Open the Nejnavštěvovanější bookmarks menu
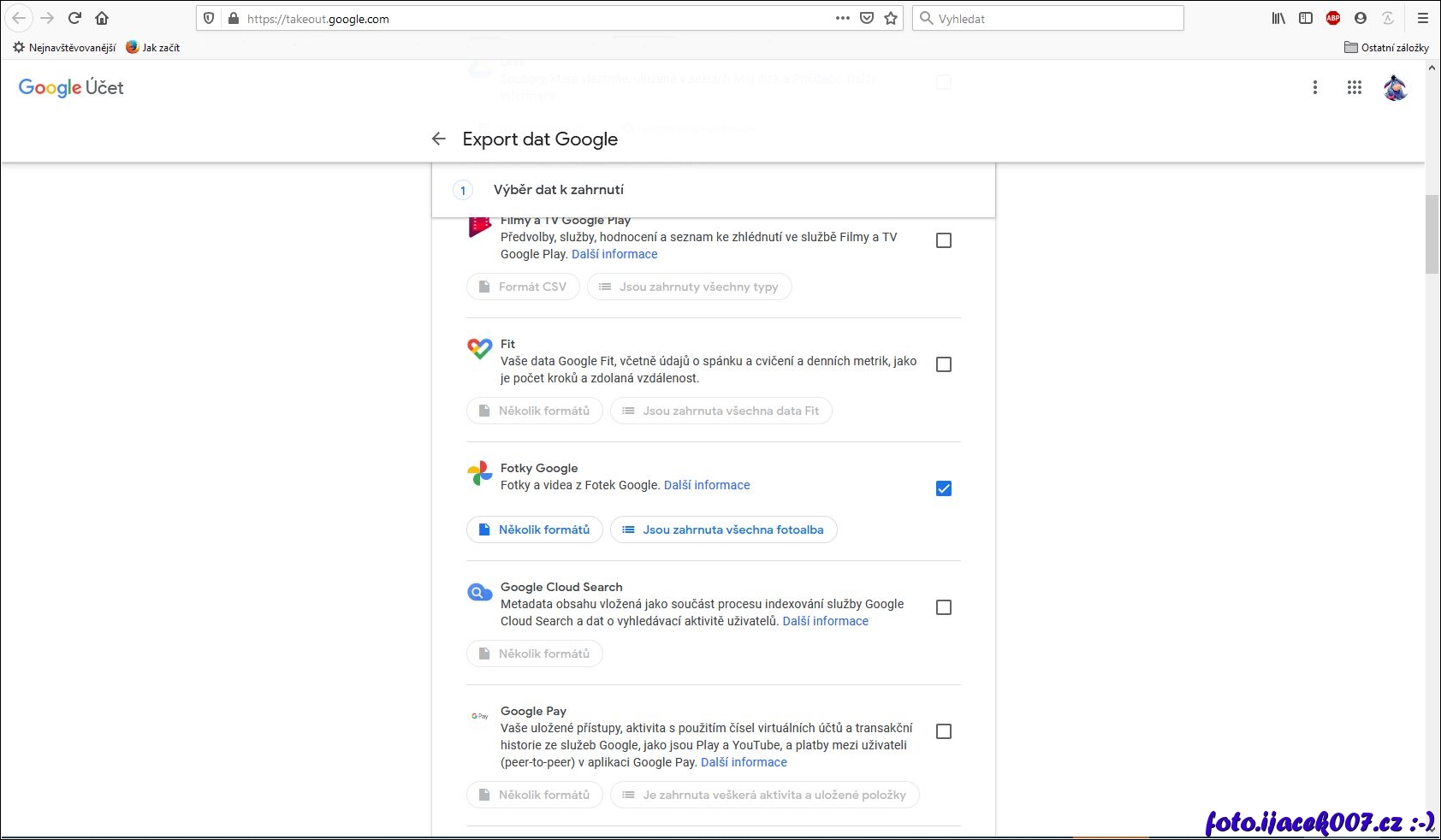Image resolution: width=1441 pixels, height=840 pixels. (64, 48)
